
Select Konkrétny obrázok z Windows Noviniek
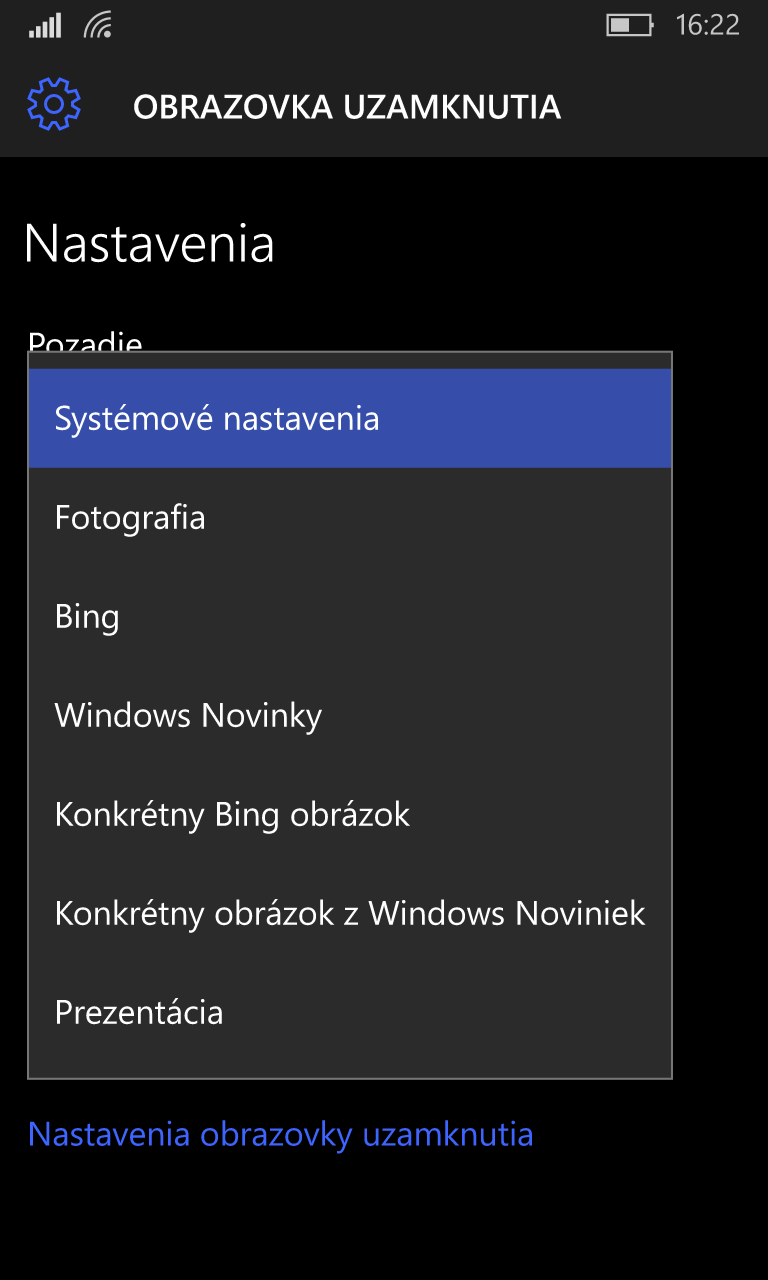(x=350, y=913)
